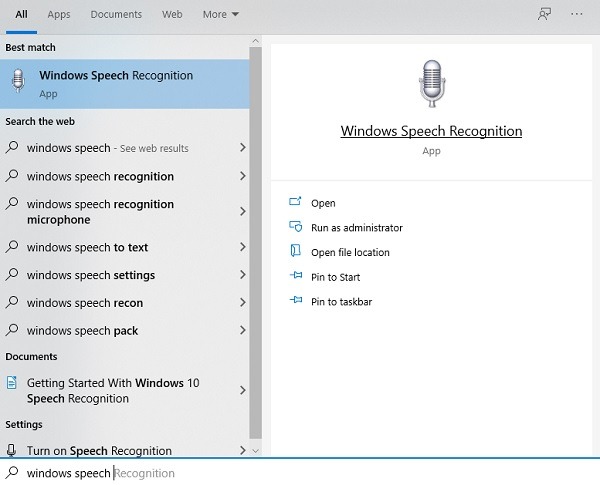Screen dimensions: 600x485
Task: Expand the 'windows speech recognition' suggestion chevron
Action: (243, 176)
